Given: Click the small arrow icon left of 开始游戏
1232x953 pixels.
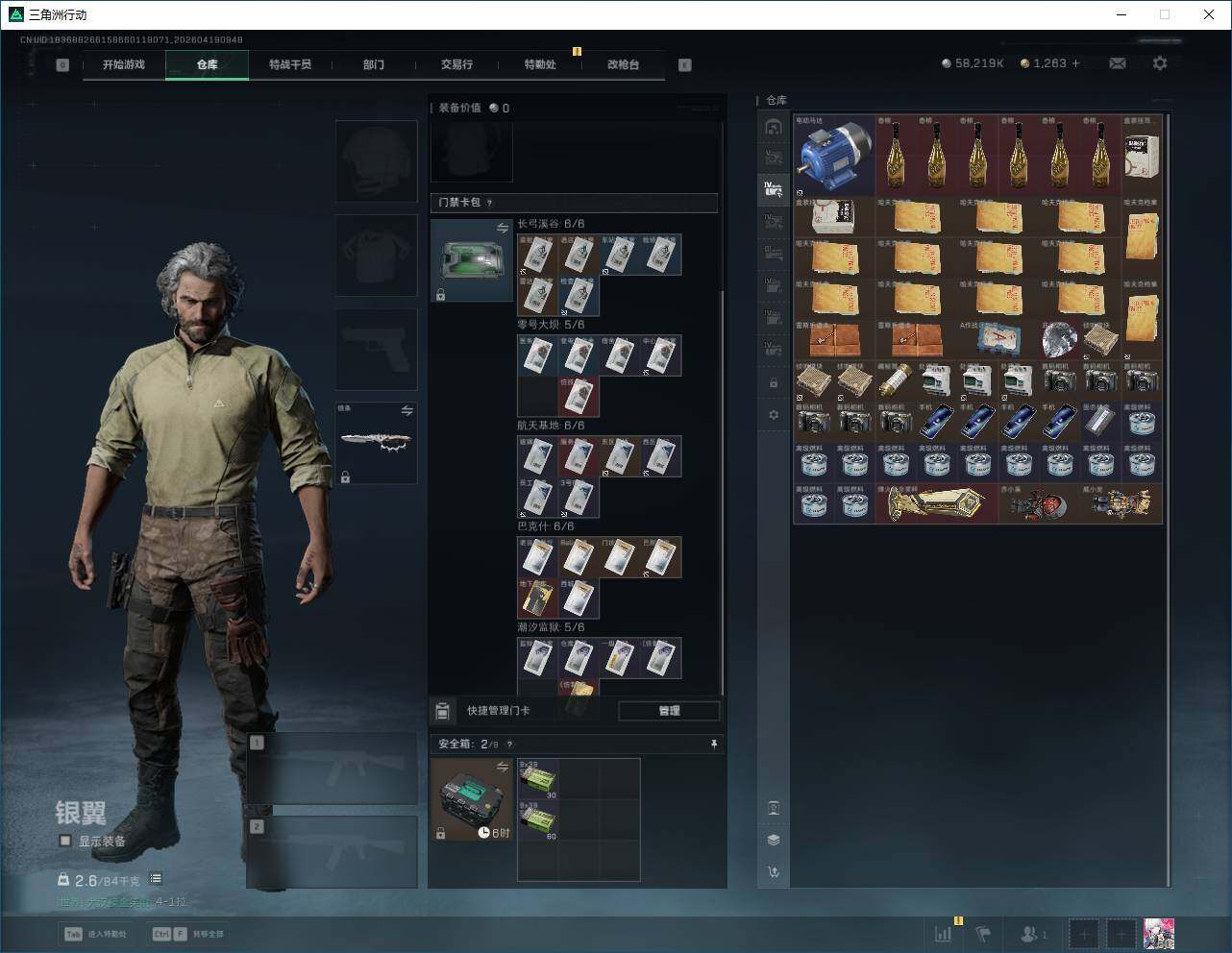Looking at the screenshot, I should coord(62,65).
